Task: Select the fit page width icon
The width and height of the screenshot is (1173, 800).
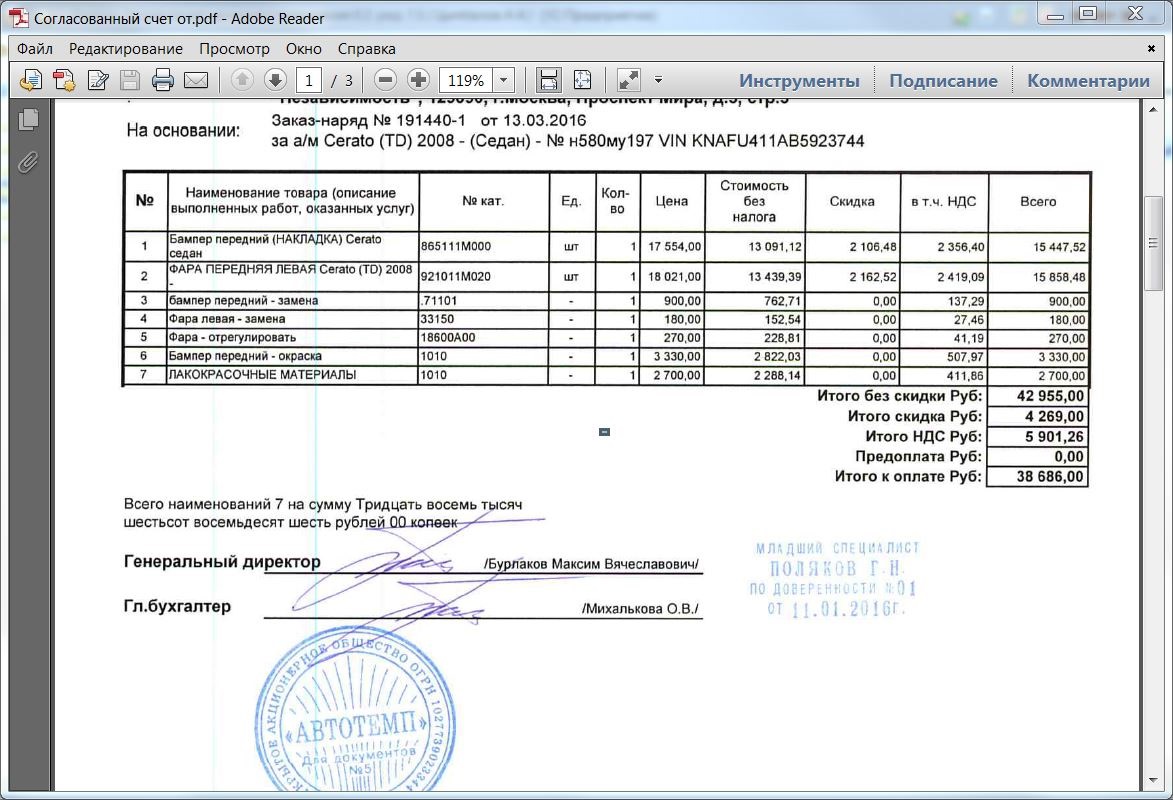Action: (549, 80)
